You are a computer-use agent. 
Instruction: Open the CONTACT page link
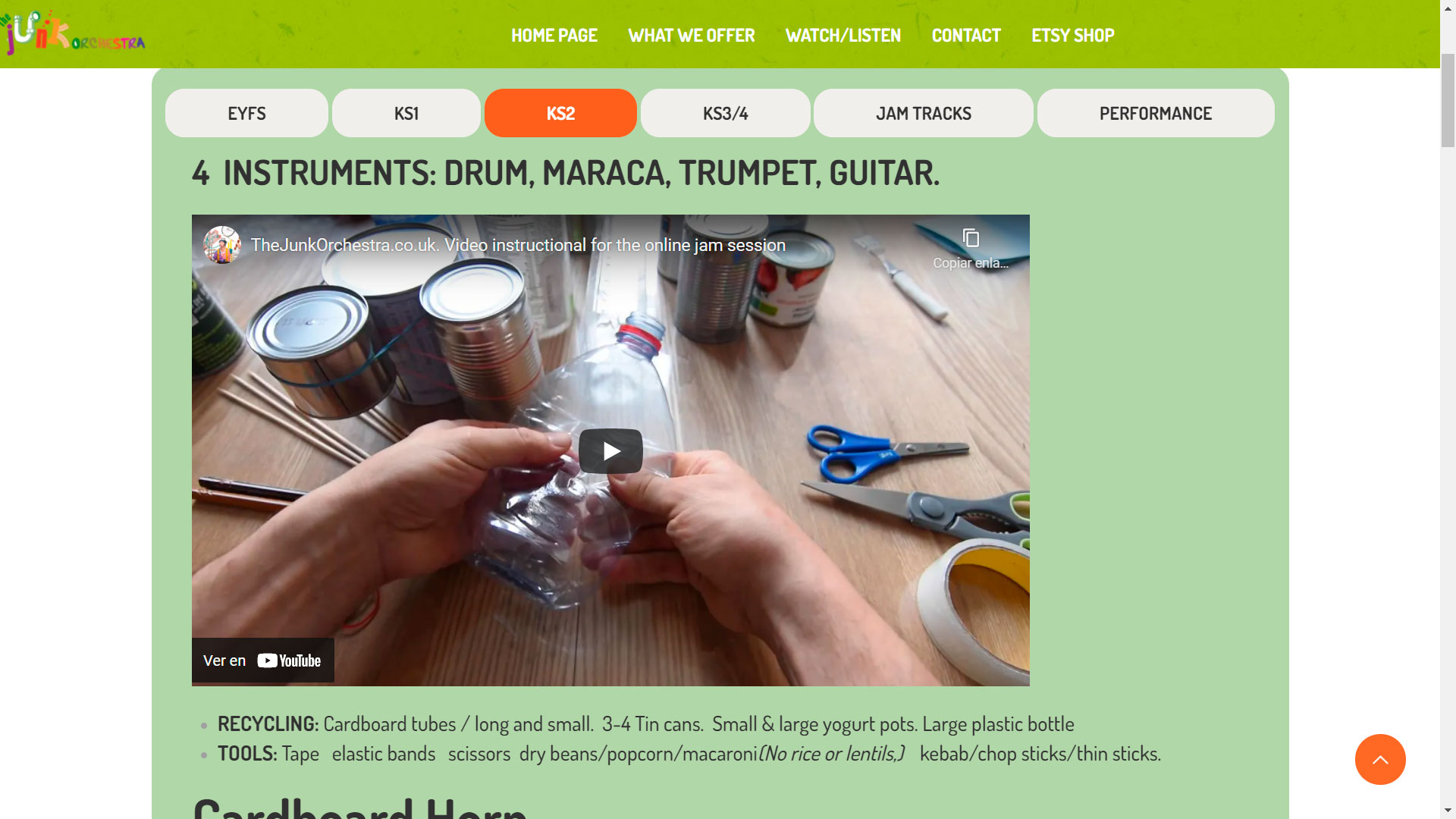(966, 36)
